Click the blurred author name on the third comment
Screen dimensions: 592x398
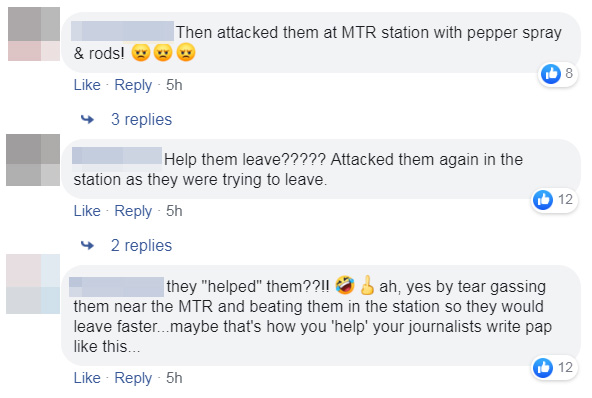pyautogui.click(x=116, y=287)
